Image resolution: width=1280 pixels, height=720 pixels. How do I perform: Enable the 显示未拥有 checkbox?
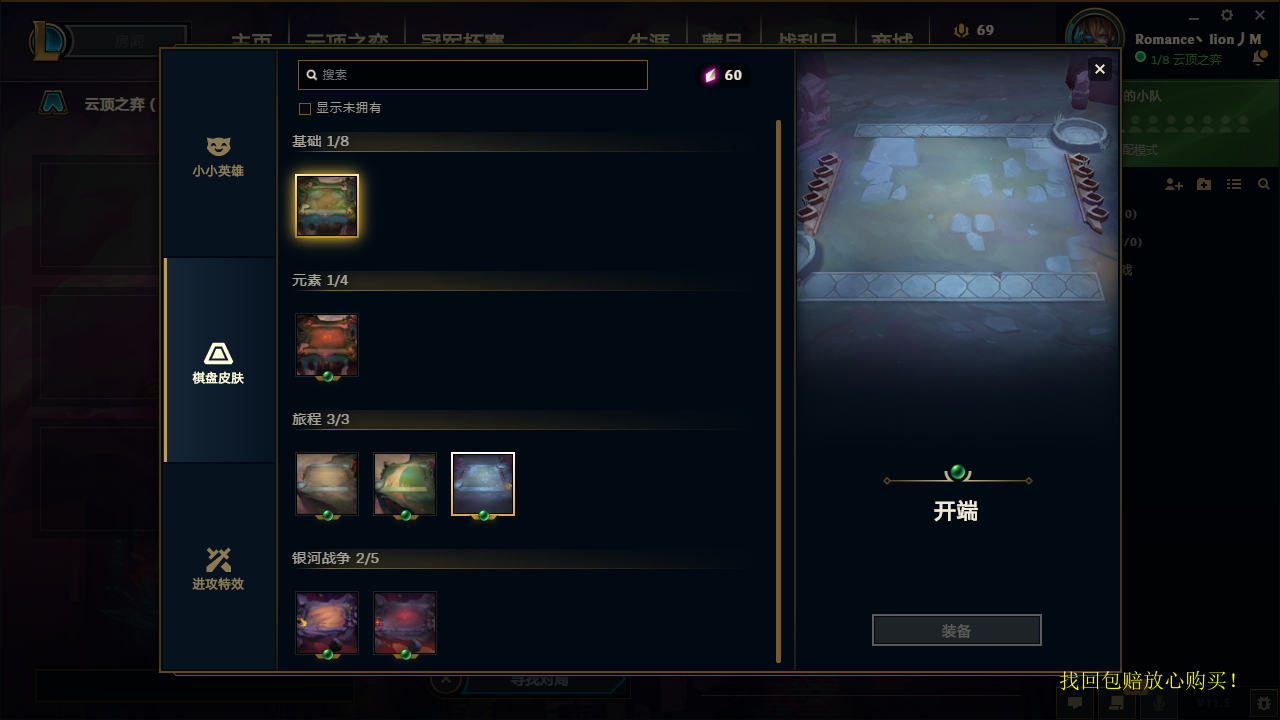(305, 108)
